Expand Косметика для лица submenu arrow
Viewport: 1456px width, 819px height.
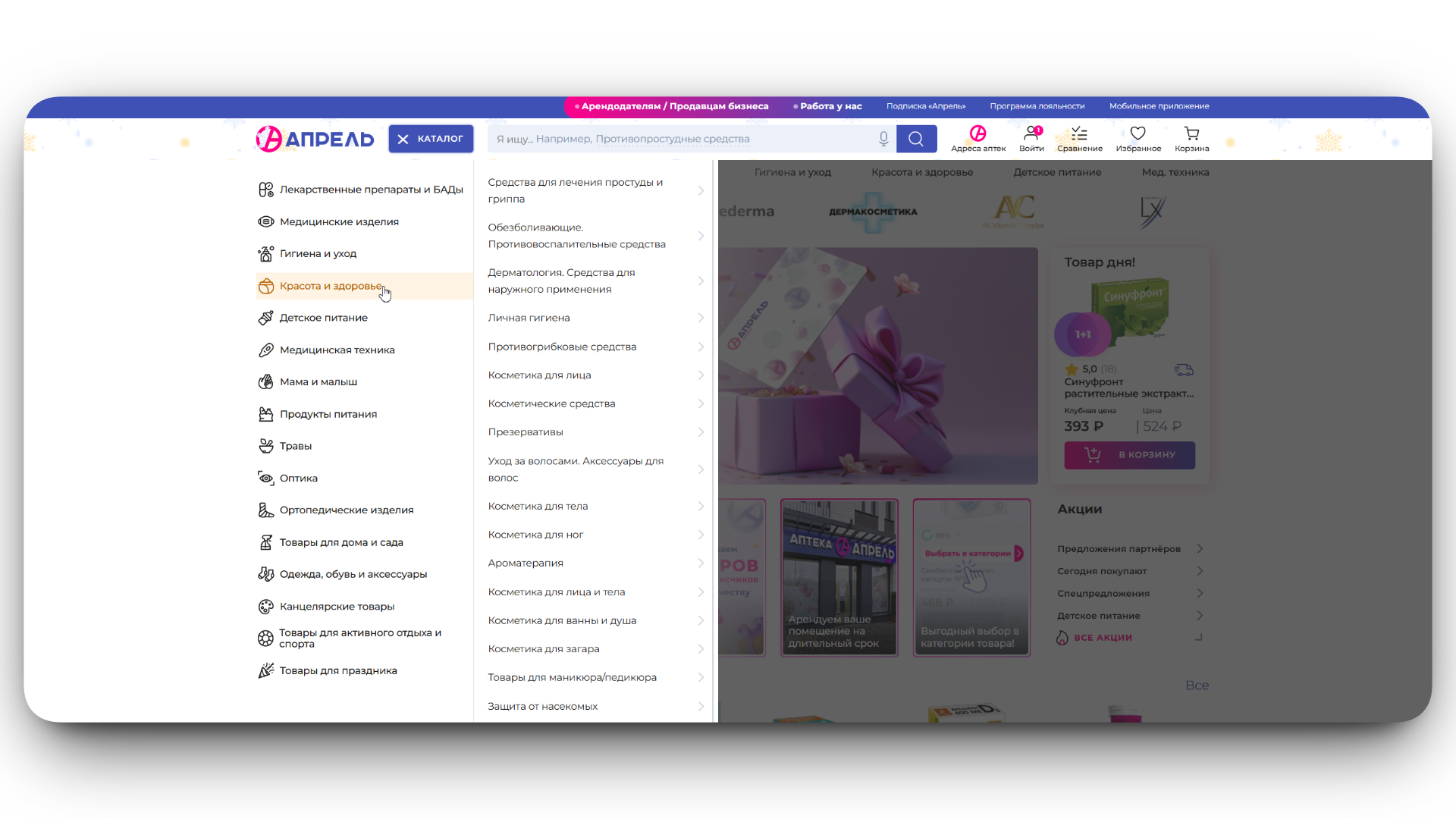pos(701,375)
